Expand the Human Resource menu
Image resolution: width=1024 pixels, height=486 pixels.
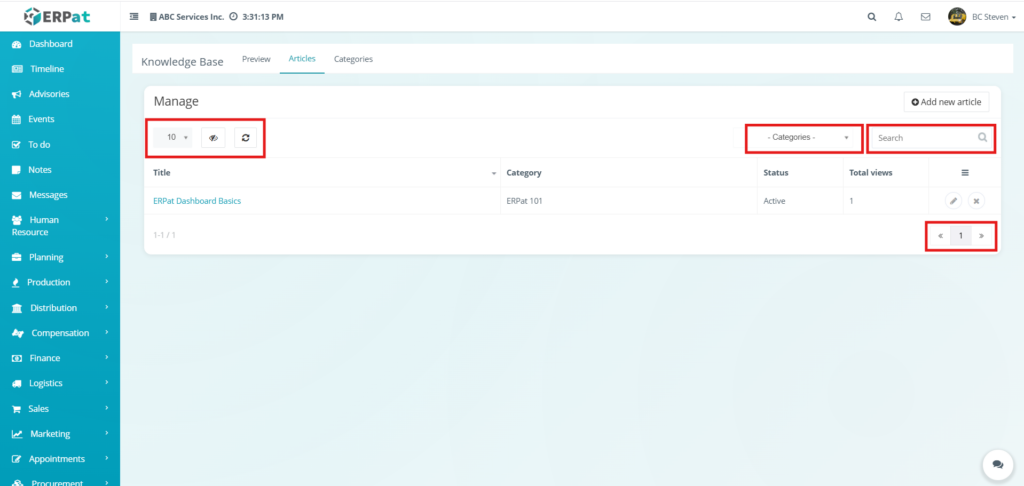pos(60,225)
